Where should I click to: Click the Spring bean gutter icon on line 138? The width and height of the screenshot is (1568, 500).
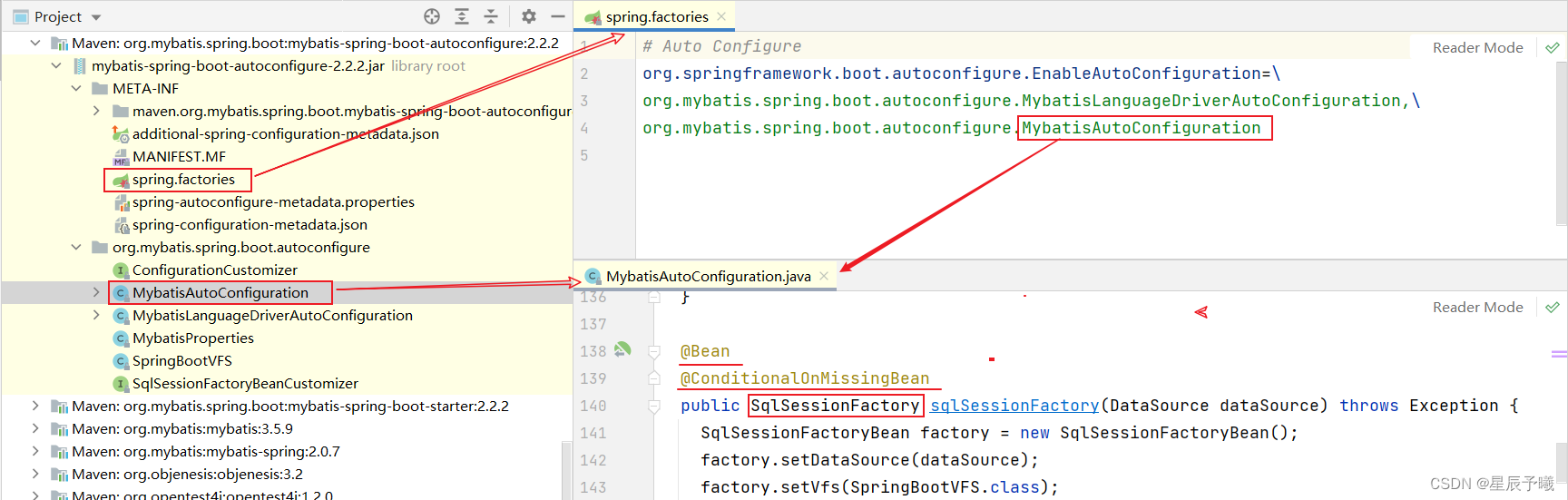622,349
